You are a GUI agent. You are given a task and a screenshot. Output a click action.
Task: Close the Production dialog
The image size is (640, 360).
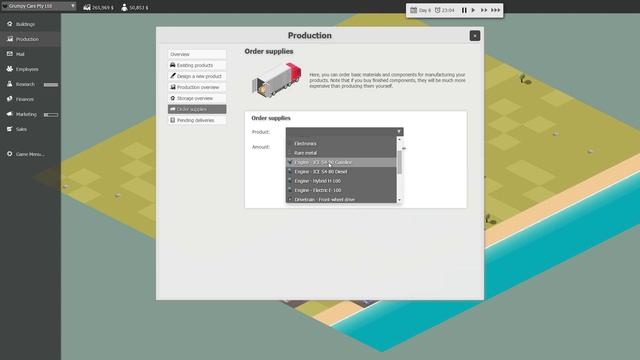point(475,36)
